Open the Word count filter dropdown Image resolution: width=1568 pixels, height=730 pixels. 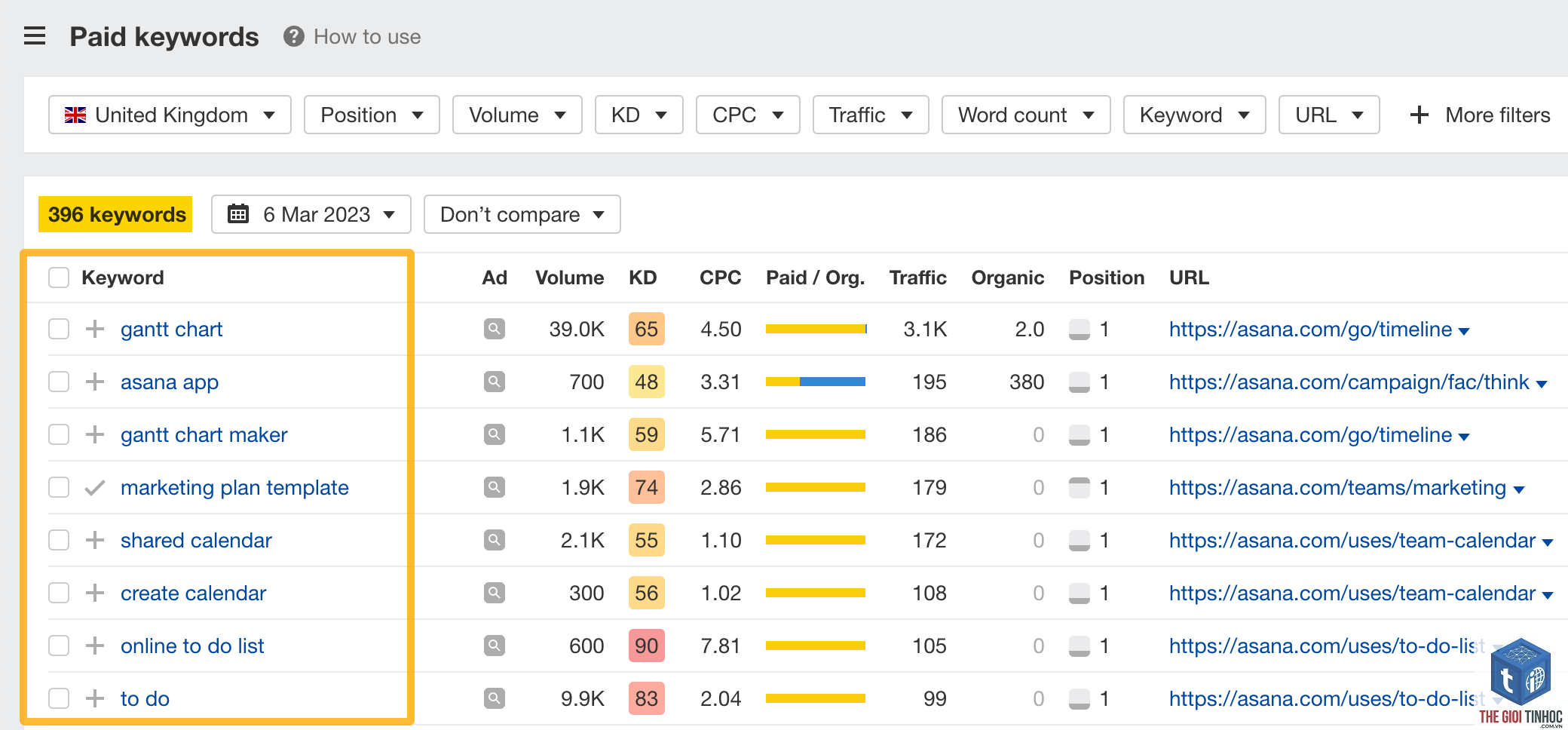(x=1026, y=115)
